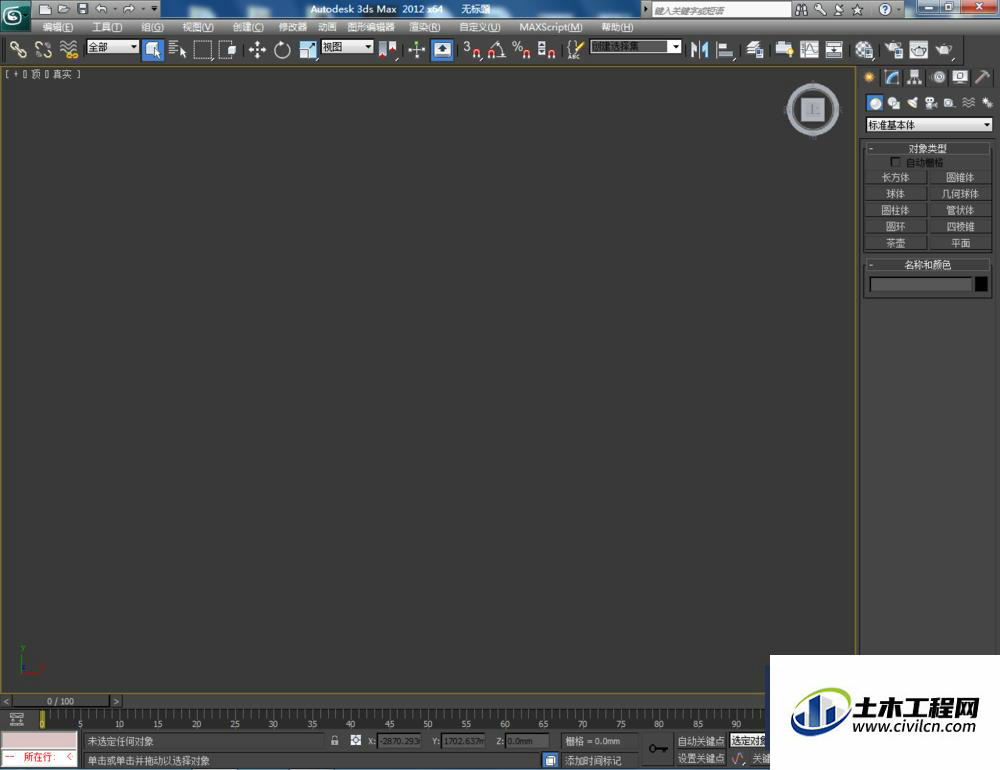The height and width of the screenshot is (770, 1000).
Task: Click the 茶壶 (Teapot) button
Action: [x=895, y=243]
